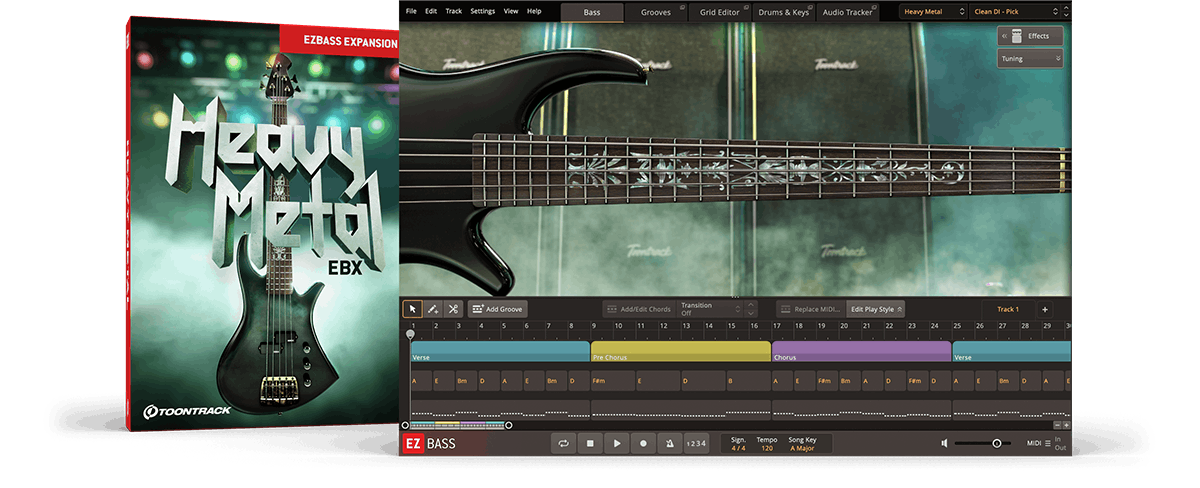Detach Audio Tracker with pop-out icon

(x=874, y=7)
